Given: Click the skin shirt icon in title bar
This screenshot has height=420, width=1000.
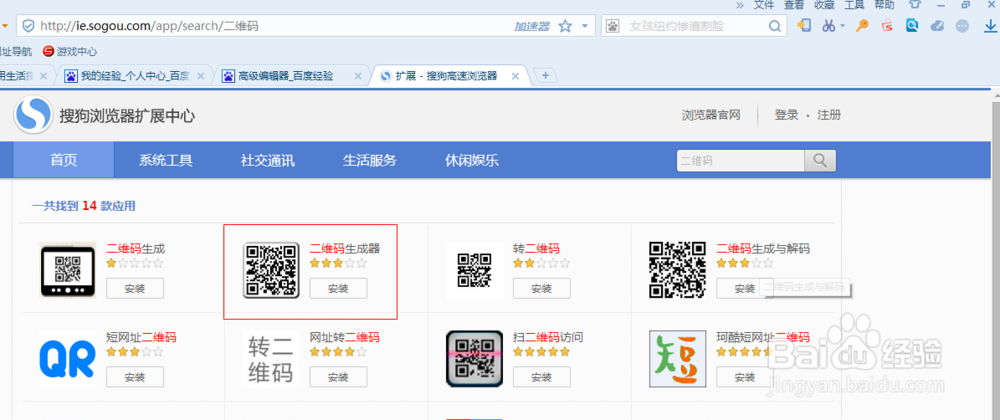Looking at the screenshot, I should 915,4.
